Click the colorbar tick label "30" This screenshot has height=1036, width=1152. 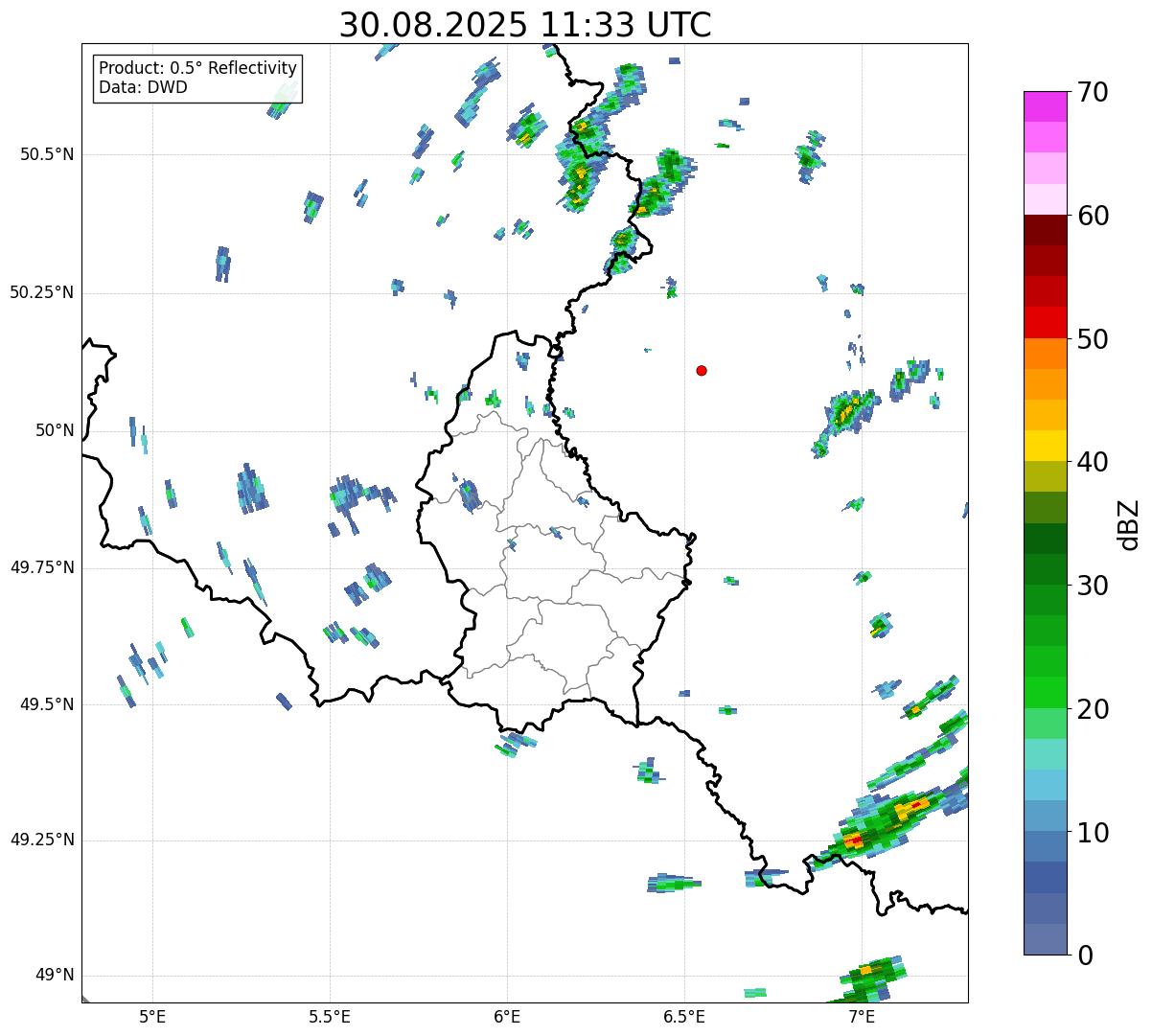[x=1093, y=586]
